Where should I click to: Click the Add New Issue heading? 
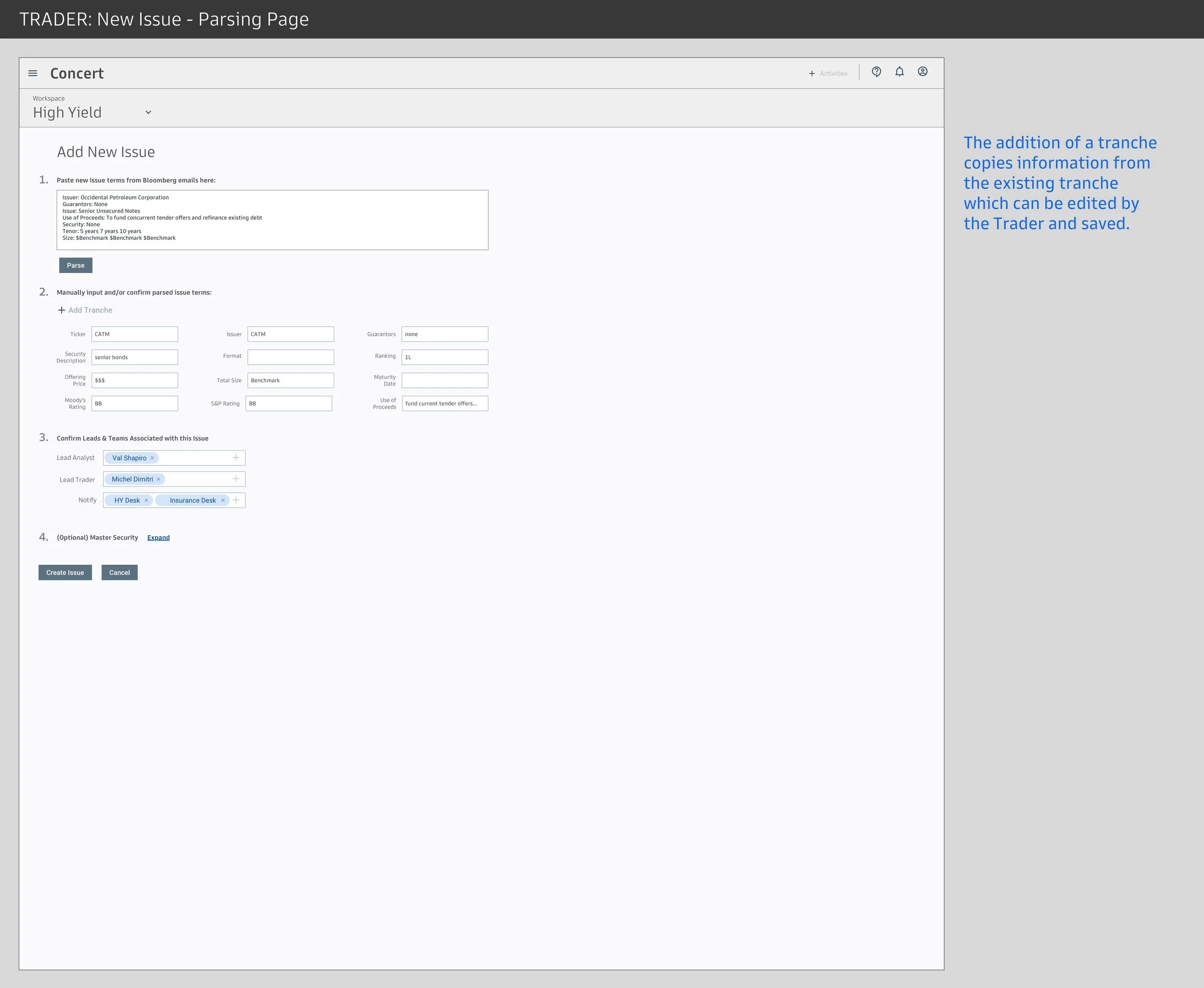coord(106,152)
